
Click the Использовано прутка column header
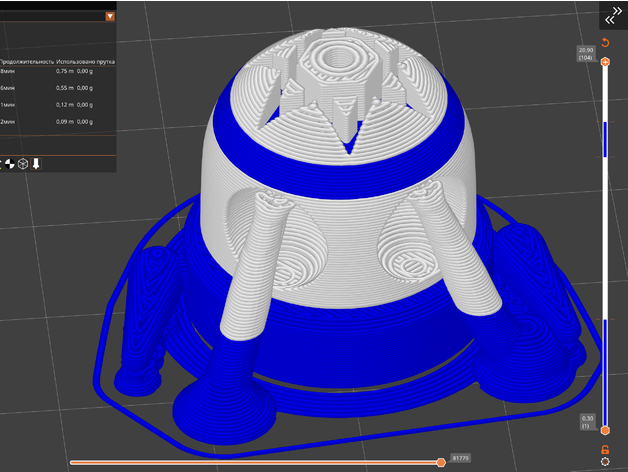tap(86, 61)
